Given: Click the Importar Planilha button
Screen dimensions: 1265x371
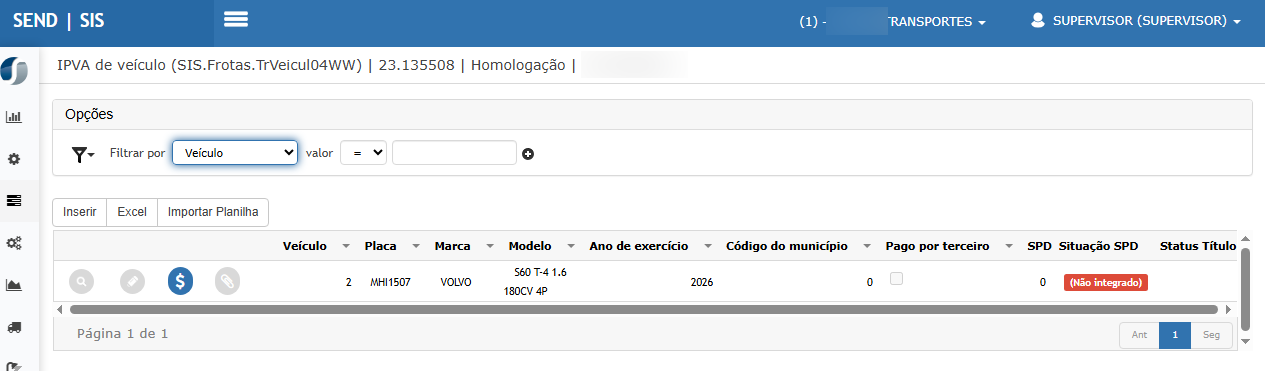Looking at the screenshot, I should point(213,212).
